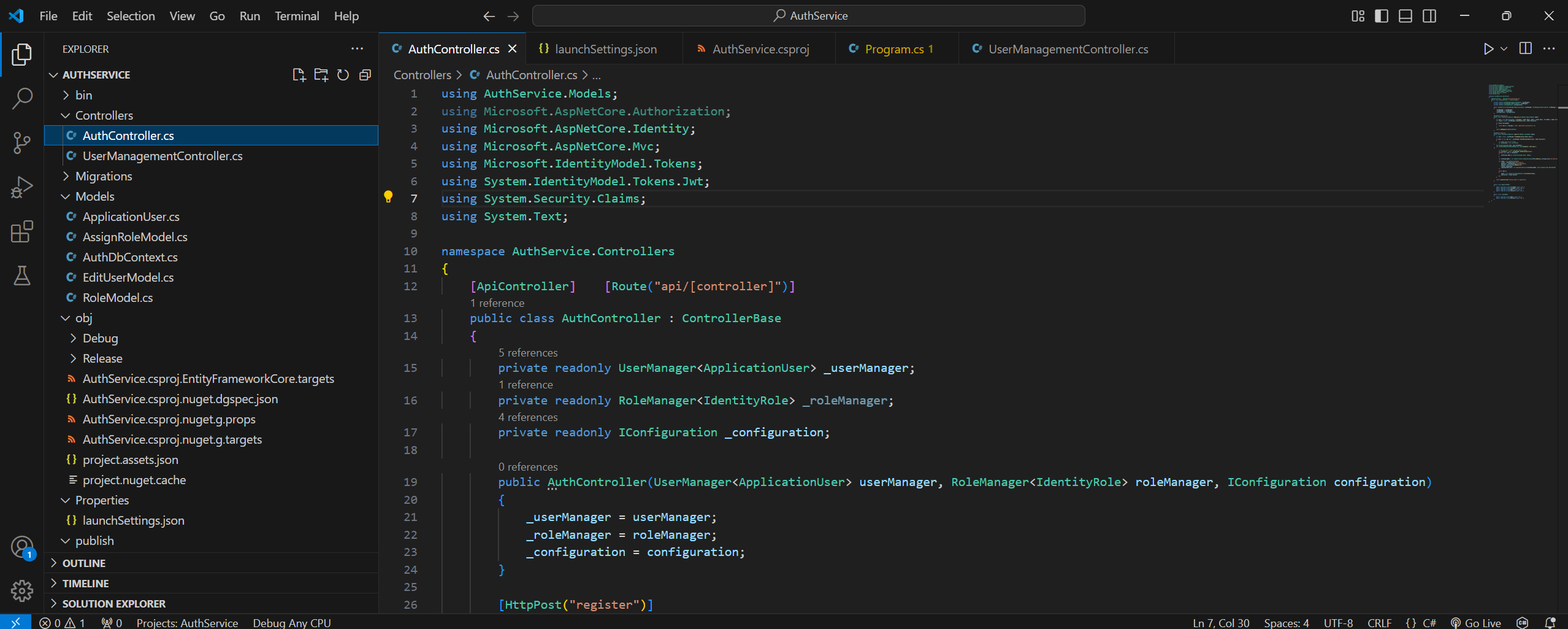The height and width of the screenshot is (629, 1568).
Task: Click '5 references' CodeLens above _userManager
Action: pyautogui.click(x=528, y=353)
